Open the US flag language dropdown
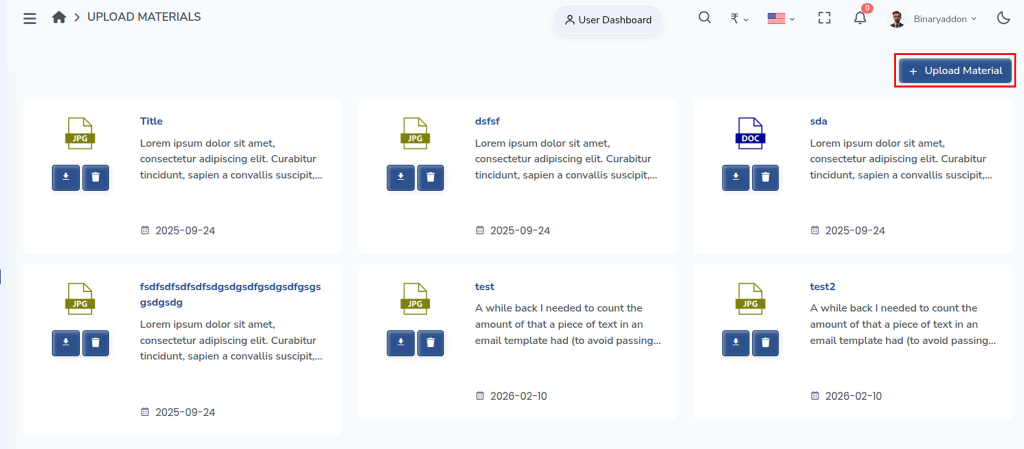Image resolution: width=1024 pixels, height=449 pixels. pyautogui.click(x=781, y=18)
